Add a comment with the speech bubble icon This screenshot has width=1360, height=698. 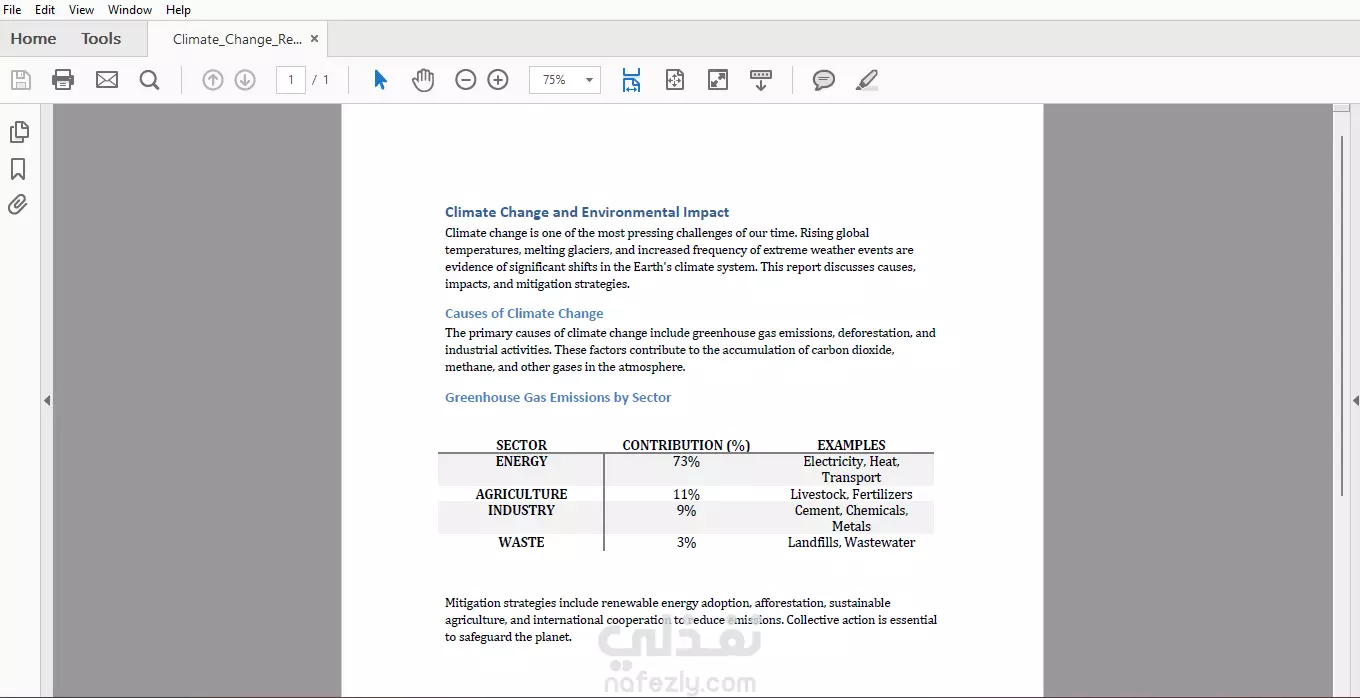click(824, 80)
